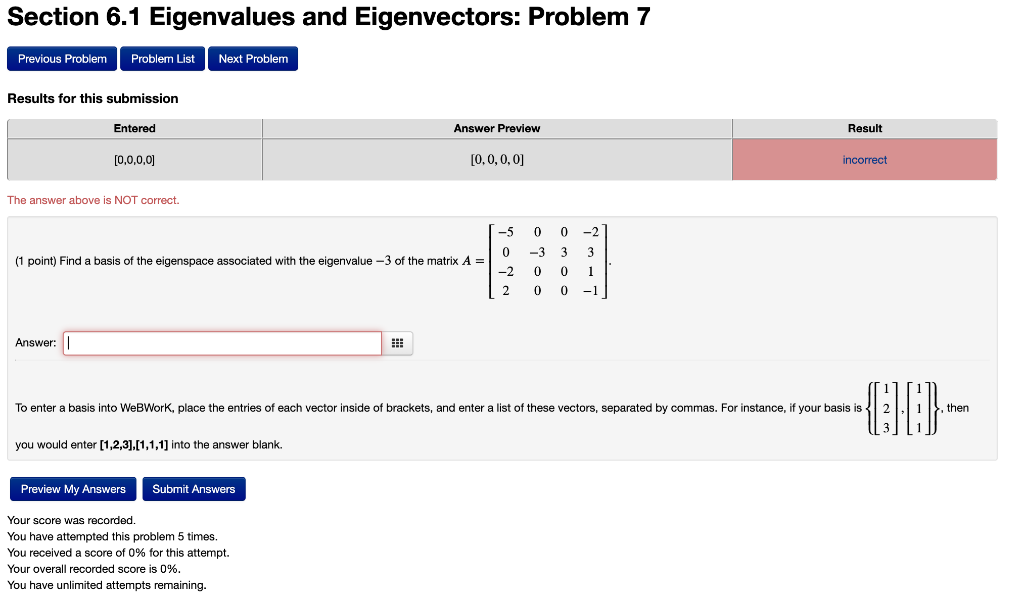1024x600 pixels.
Task: Advance with the Next Problem button
Action: point(252,58)
